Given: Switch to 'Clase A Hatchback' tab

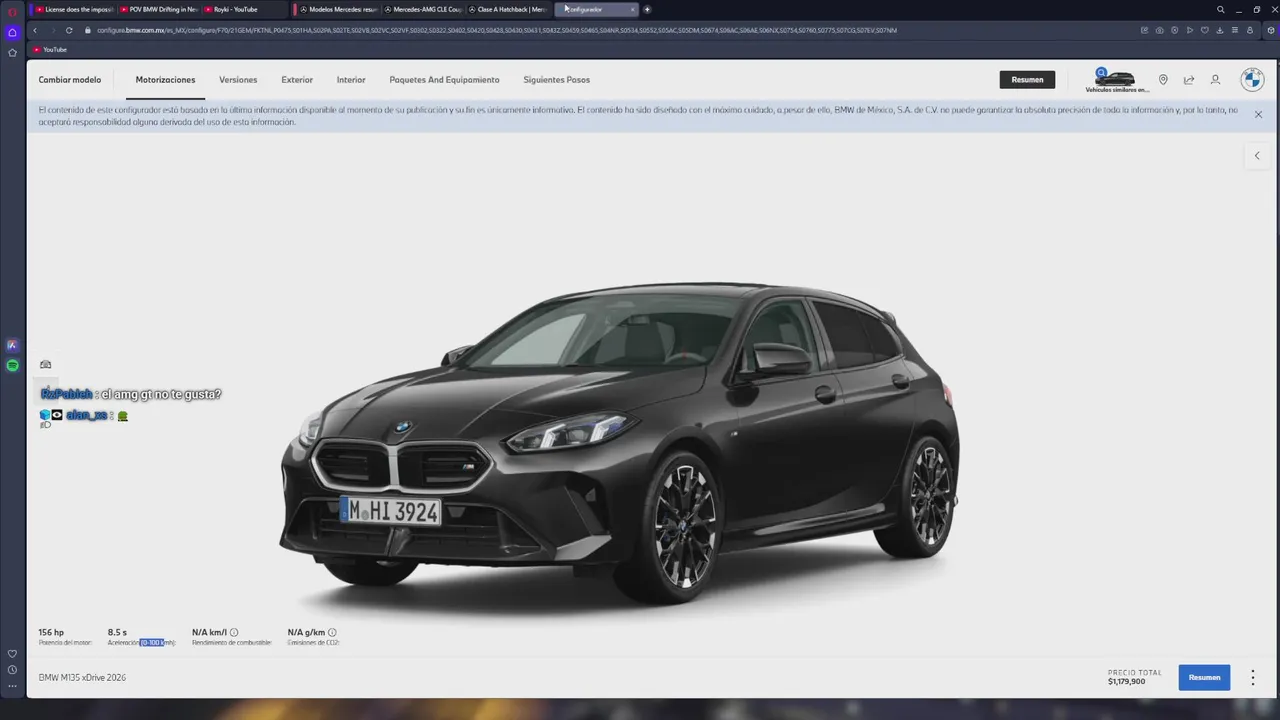Looking at the screenshot, I should [x=507, y=10].
